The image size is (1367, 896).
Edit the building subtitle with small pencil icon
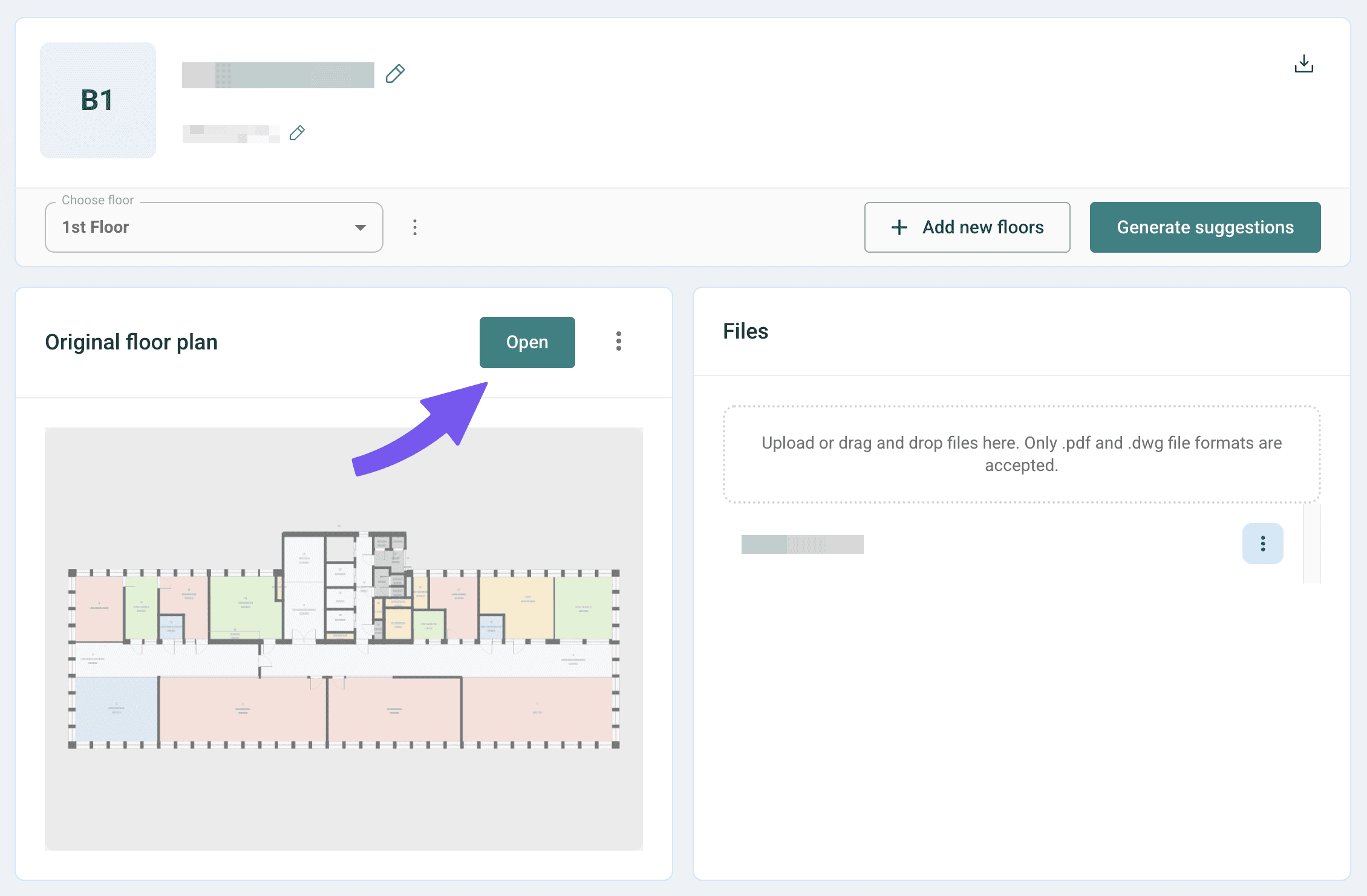297,133
